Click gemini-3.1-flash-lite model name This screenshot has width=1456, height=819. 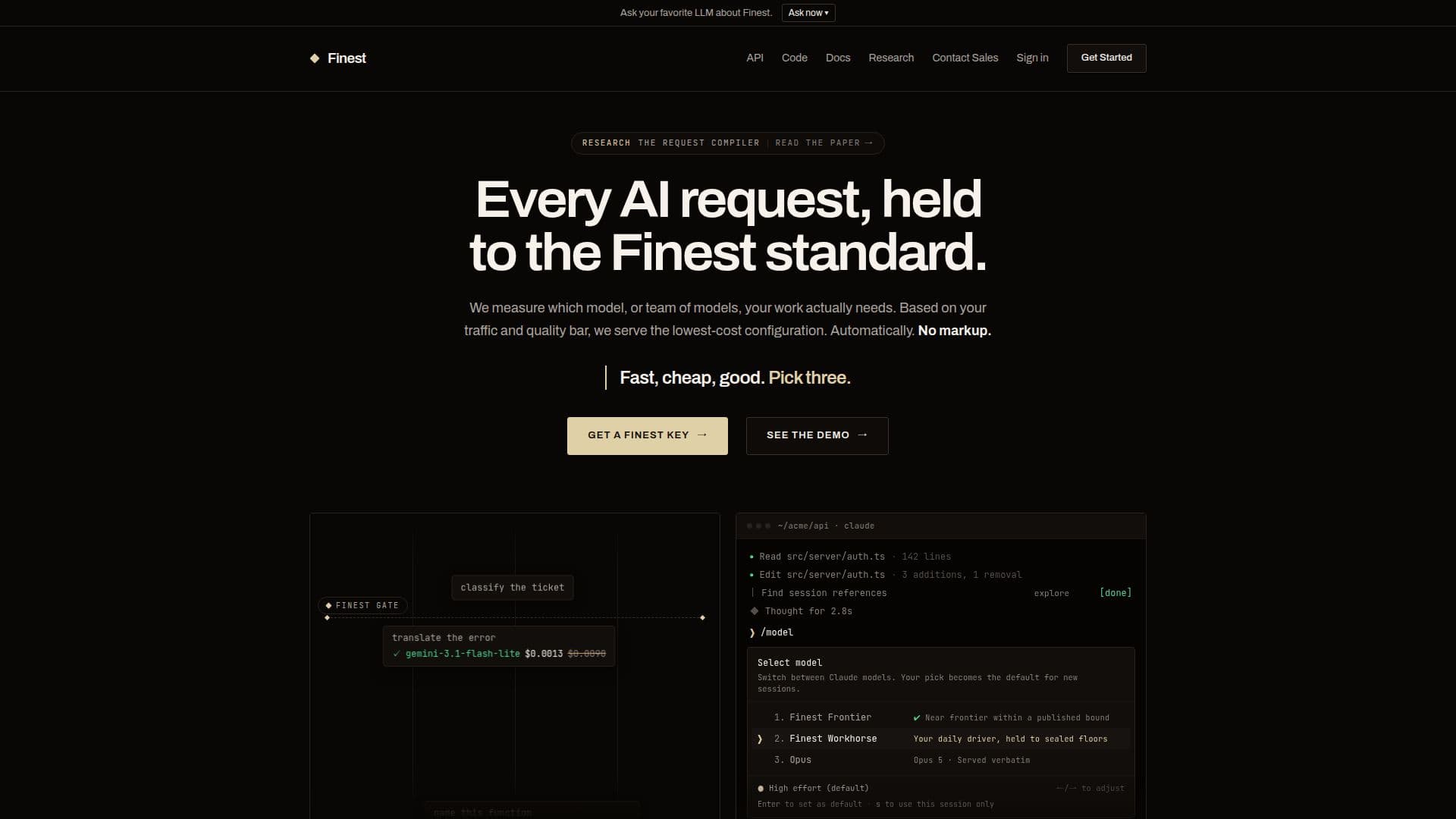pyautogui.click(x=463, y=654)
